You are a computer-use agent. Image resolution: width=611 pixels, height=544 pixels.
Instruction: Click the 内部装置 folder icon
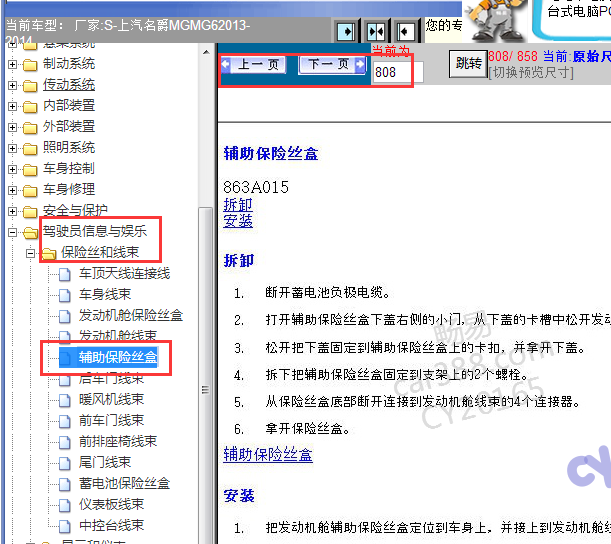[30, 106]
